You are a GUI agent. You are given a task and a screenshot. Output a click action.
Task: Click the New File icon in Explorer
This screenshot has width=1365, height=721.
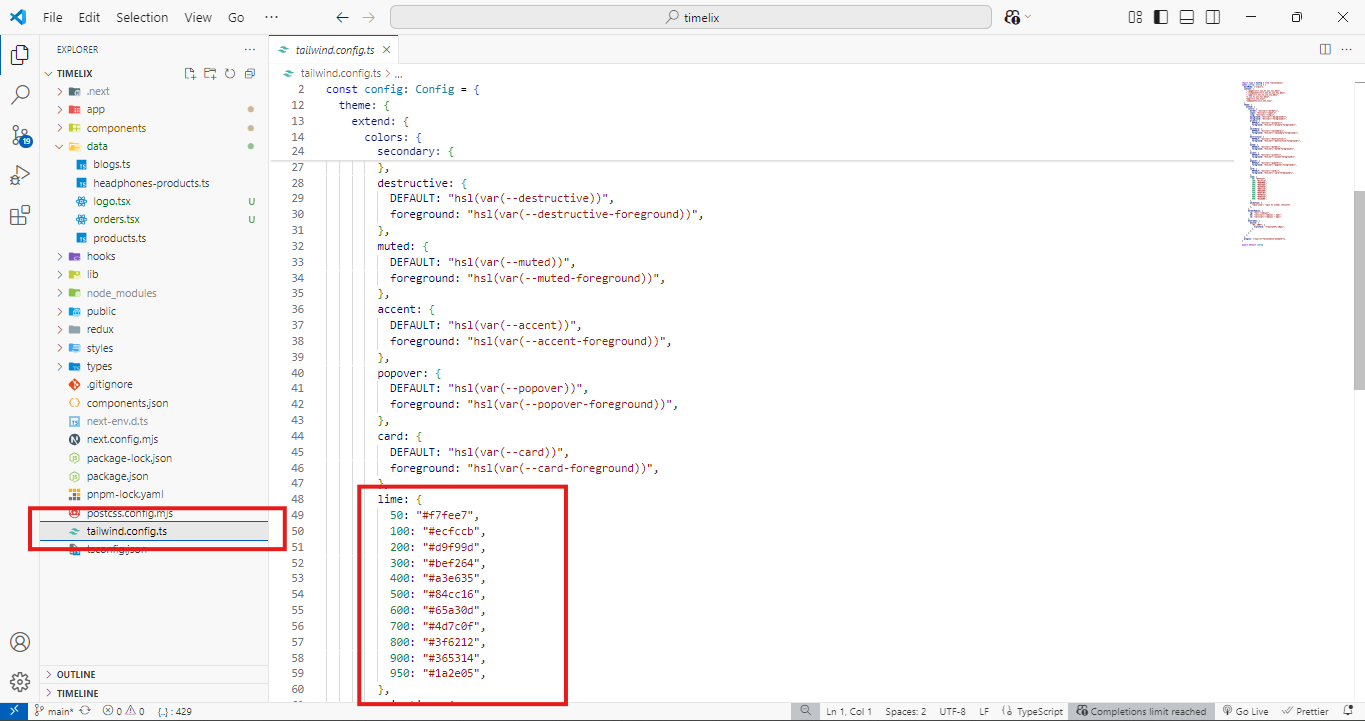coord(190,74)
